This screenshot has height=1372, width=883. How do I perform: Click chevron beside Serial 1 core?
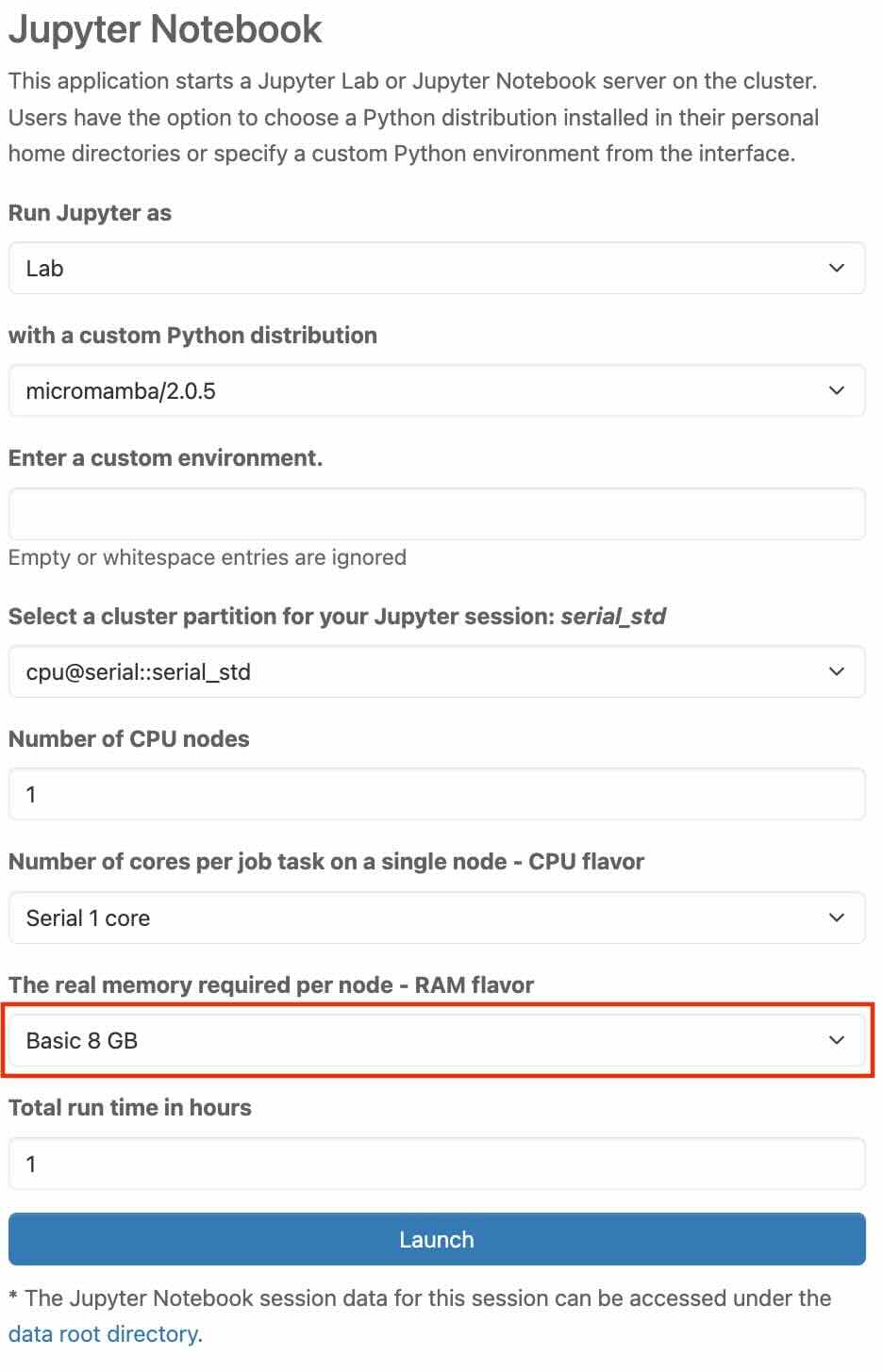click(836, 918)
